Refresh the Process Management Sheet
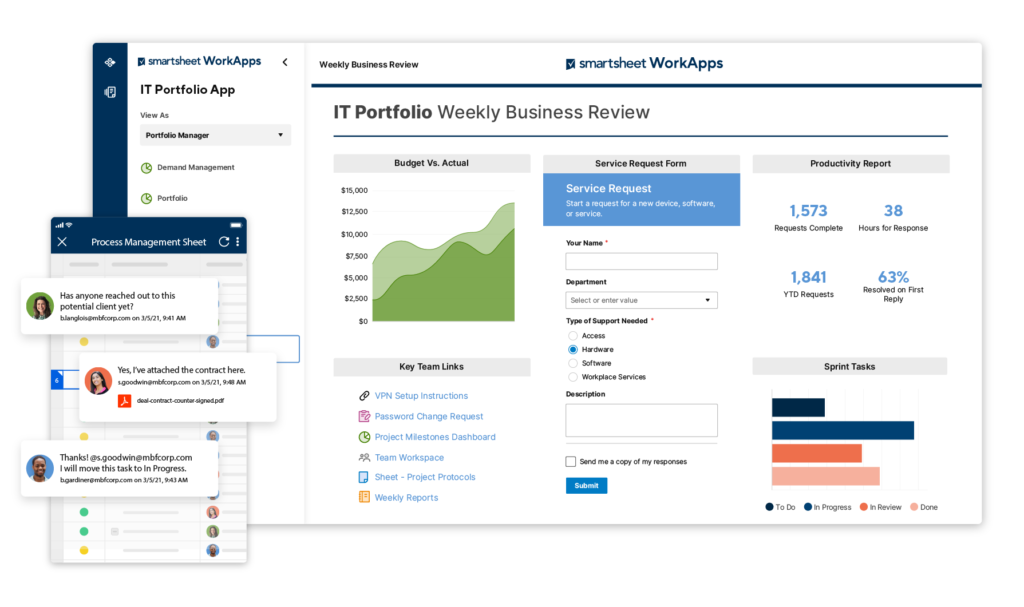This screenshot has width=1024, height=607. (x=223, y=242)
